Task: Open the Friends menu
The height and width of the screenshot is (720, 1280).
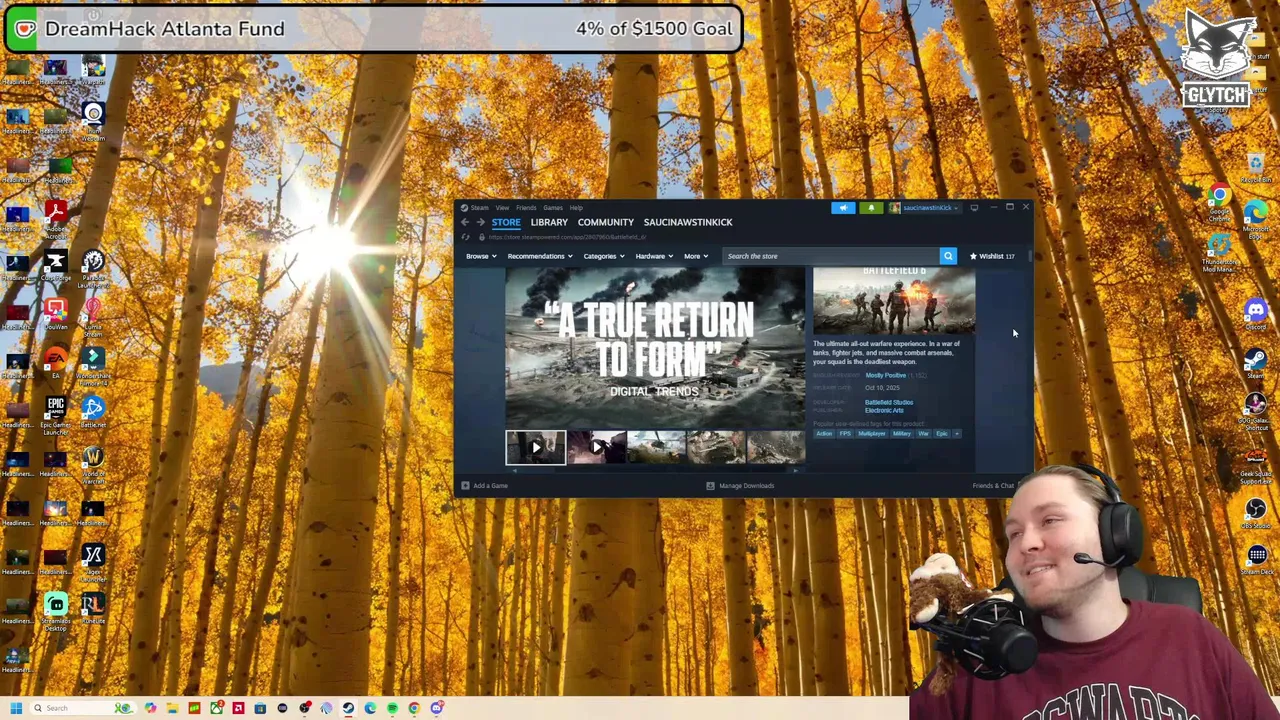Action: tap(526, 208)
